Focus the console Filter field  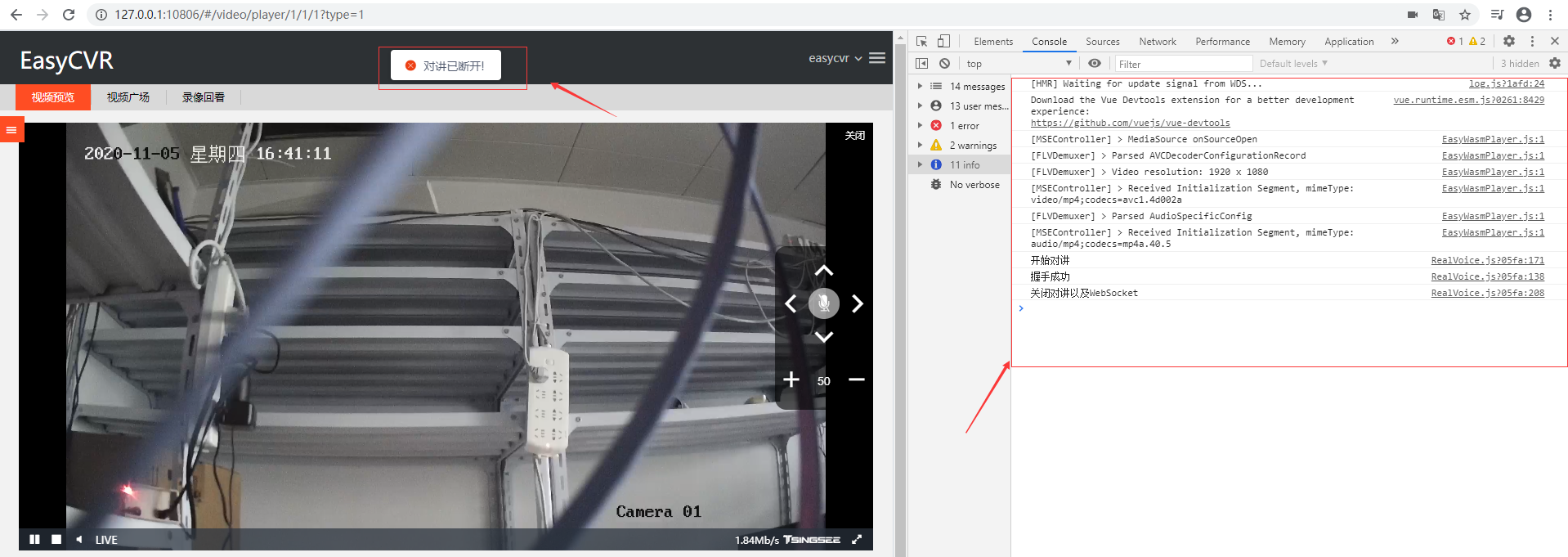(1184, 64)
